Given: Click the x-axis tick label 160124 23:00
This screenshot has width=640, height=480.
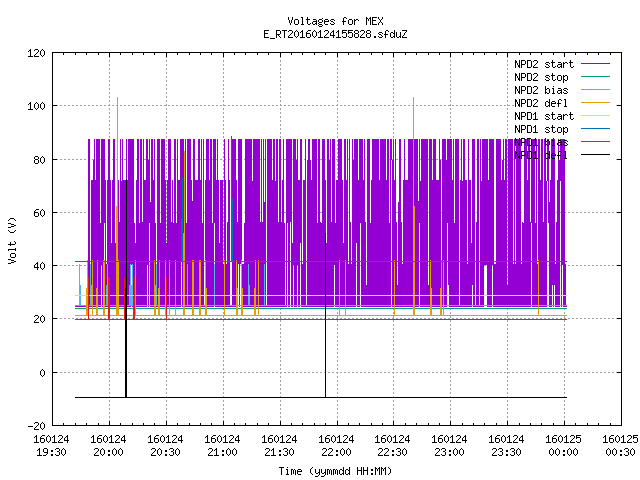Looking at the screenshot, I should click(449, 446).
